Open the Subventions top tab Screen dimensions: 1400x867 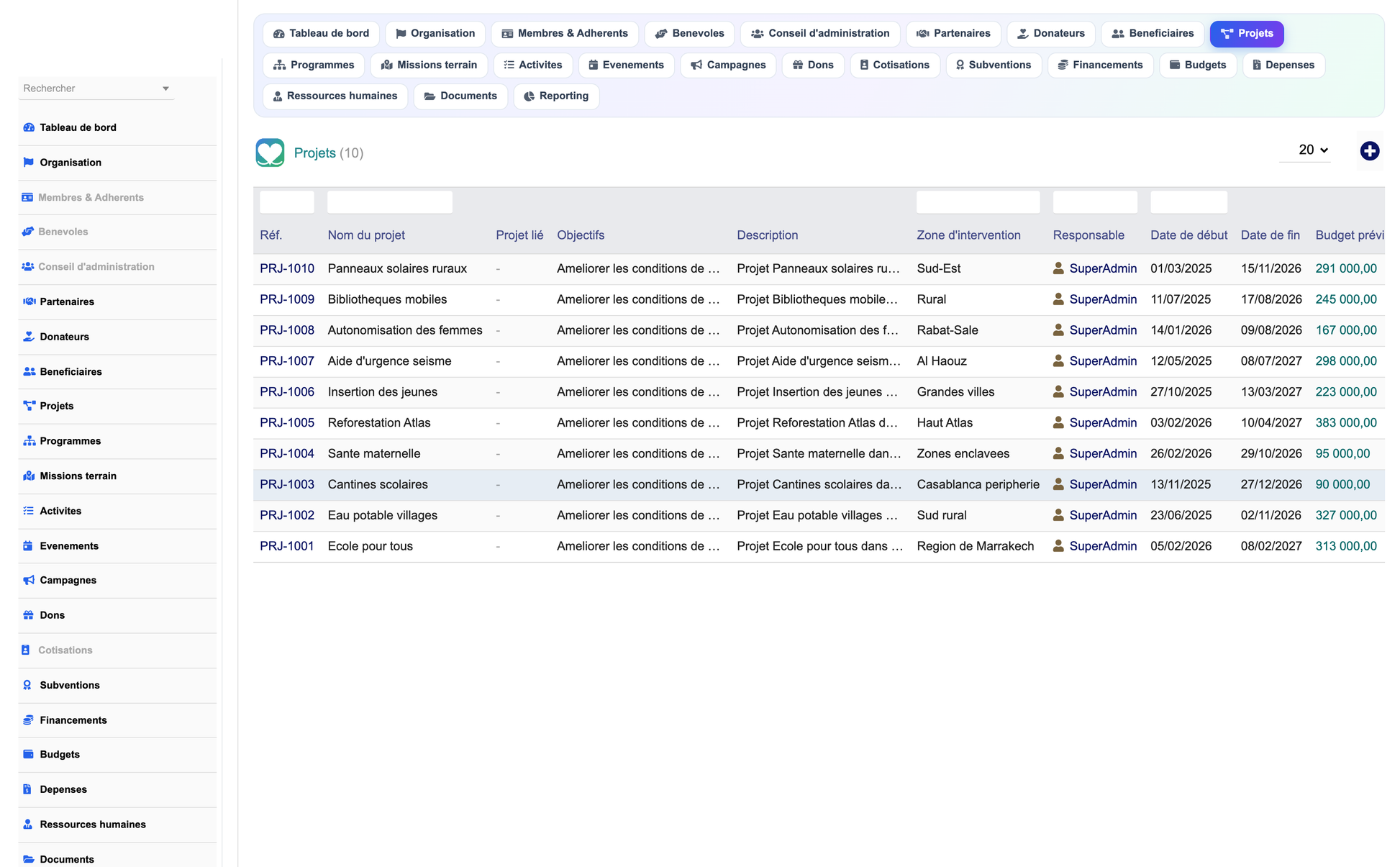coord(993,65)
